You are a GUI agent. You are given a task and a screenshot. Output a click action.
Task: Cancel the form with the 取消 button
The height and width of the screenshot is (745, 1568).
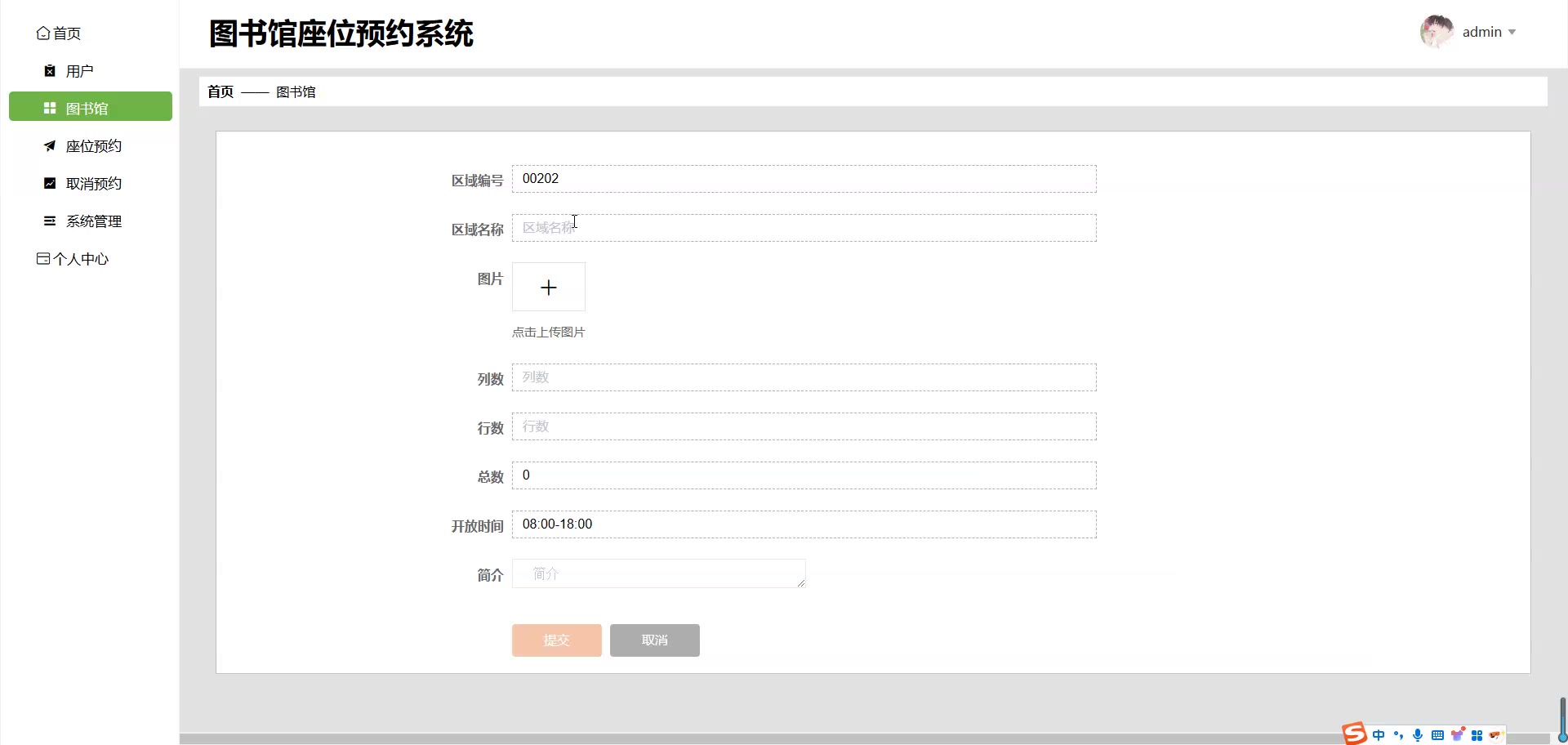(655, 640)
